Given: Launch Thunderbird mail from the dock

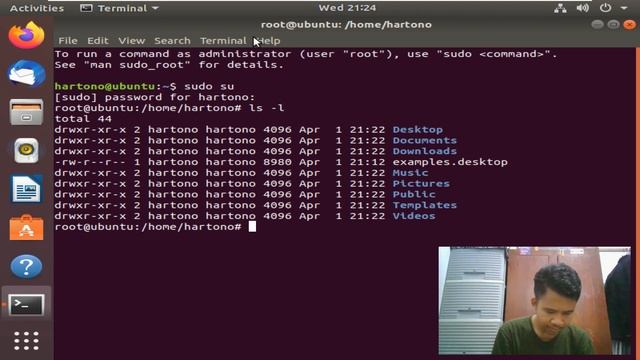Looking at the screenshot, I should point(27,73).
